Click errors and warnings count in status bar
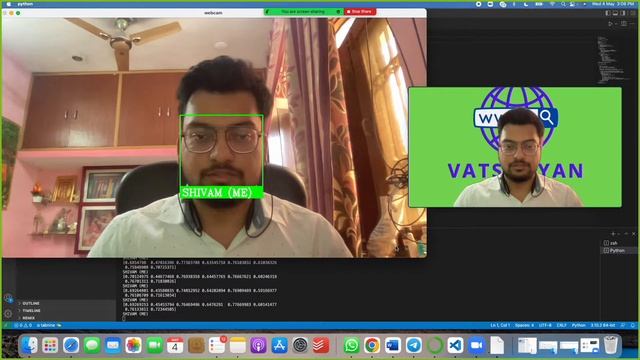This screenshot has width=640, height=360. click(x=23, y=325)
